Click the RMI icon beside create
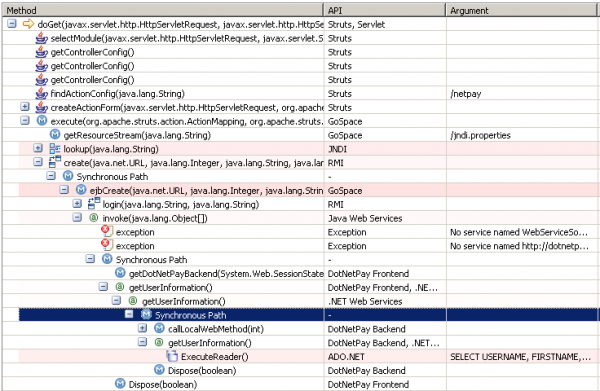600x391 pixels. pyautogui.click(x=55, y=162)
